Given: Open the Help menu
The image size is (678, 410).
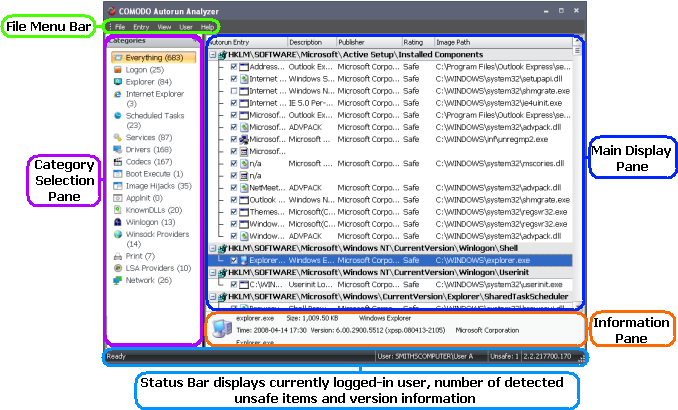Looking at the screenshot, I should pyautogui.click(x=207, y=27).
